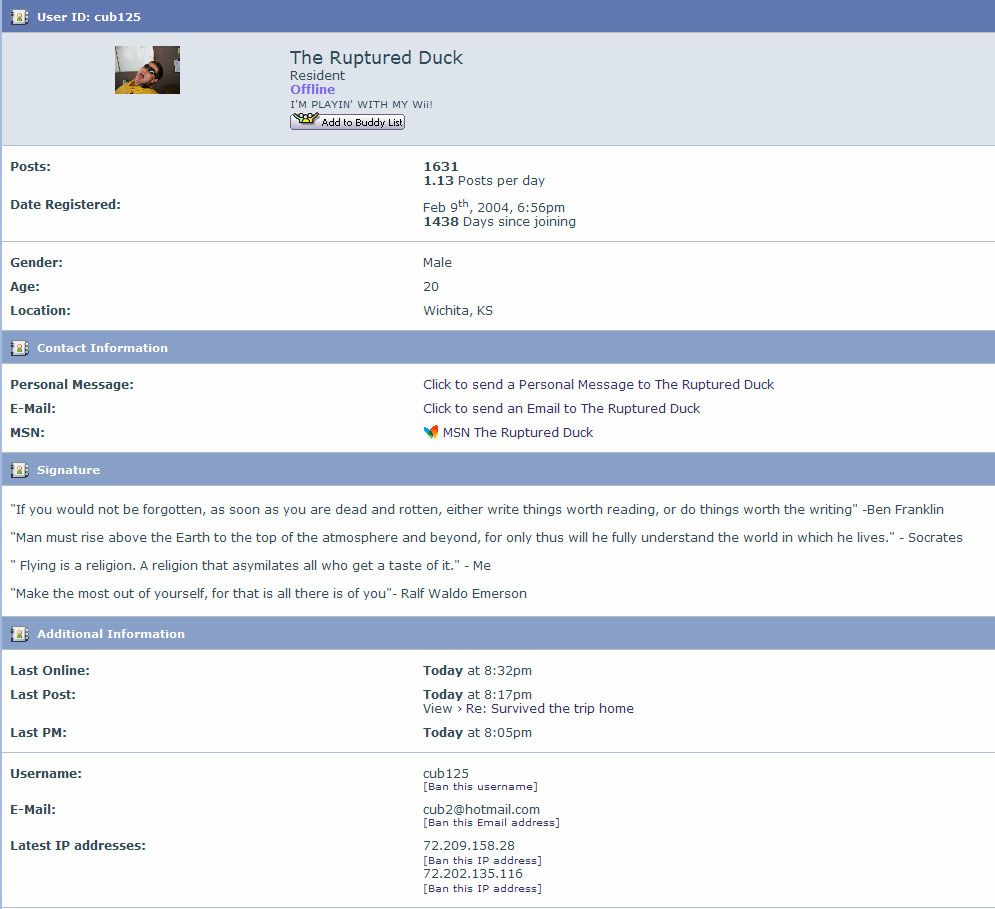Ban IP address 72.202.135.116
This screenshot has width=995, height=909.
click(482, 889)
